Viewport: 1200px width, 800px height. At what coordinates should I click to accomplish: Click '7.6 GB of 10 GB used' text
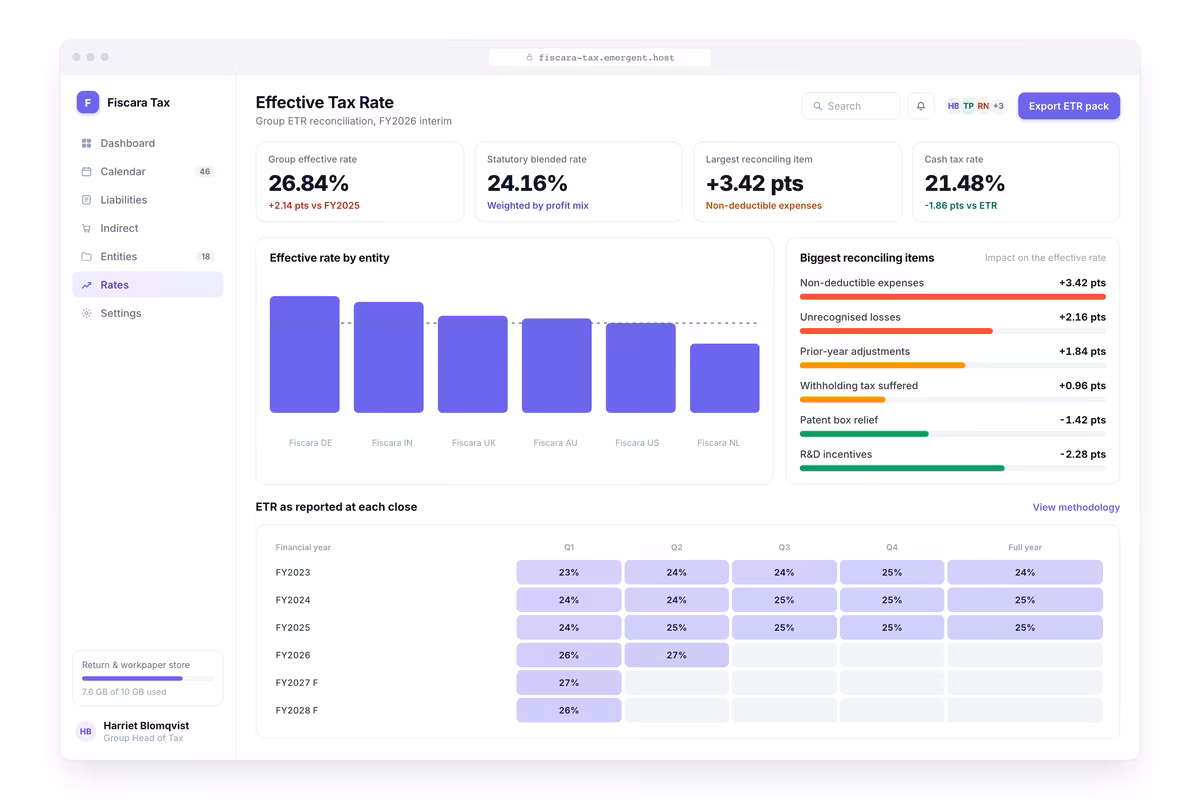tap(124, 692)
